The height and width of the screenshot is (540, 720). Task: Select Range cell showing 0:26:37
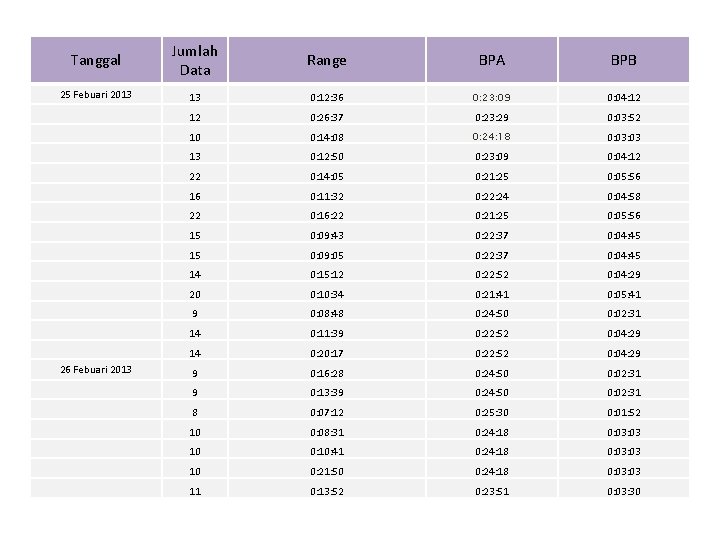pyautogui.click(x=327, y=117)
